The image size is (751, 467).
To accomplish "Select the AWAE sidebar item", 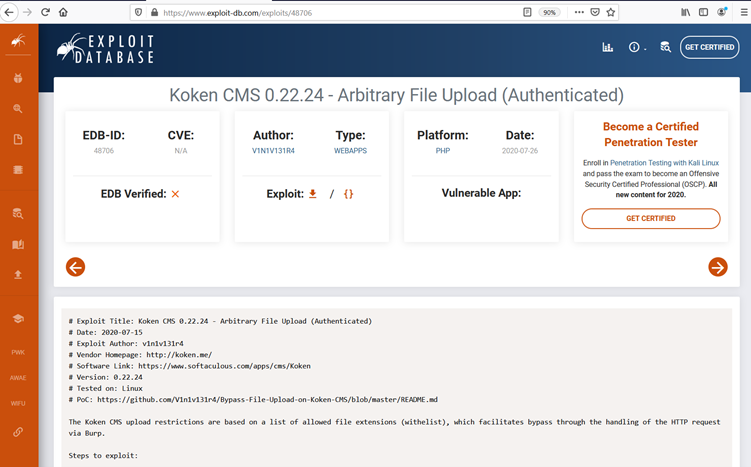I will coord(18,379).
